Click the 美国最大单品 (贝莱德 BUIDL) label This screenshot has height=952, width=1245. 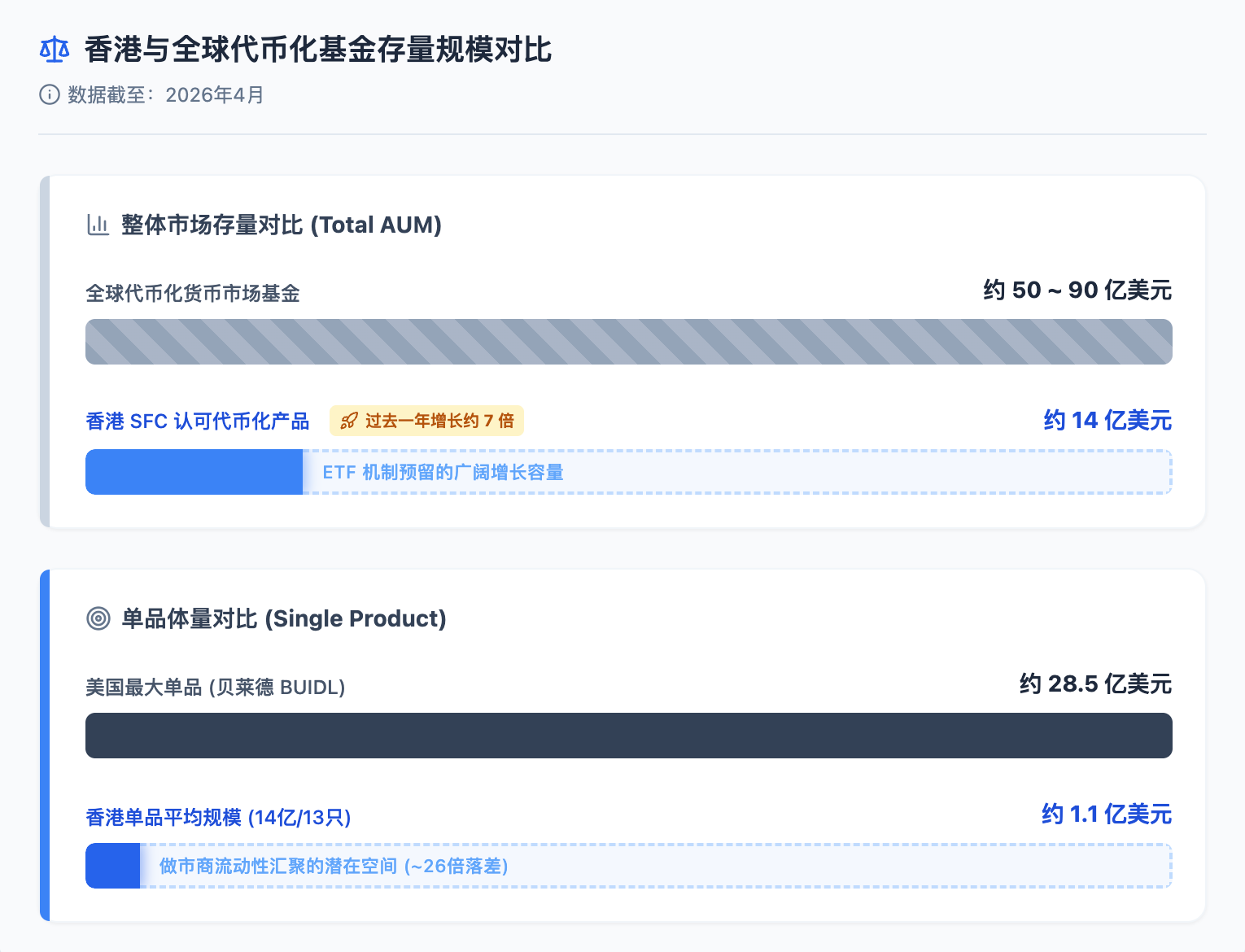(216, 688)
